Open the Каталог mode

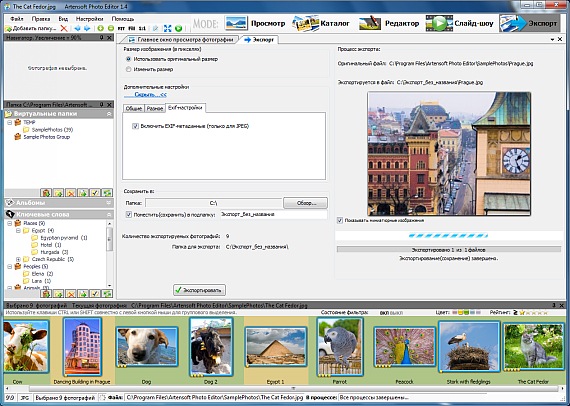click(x=321, y=23)
